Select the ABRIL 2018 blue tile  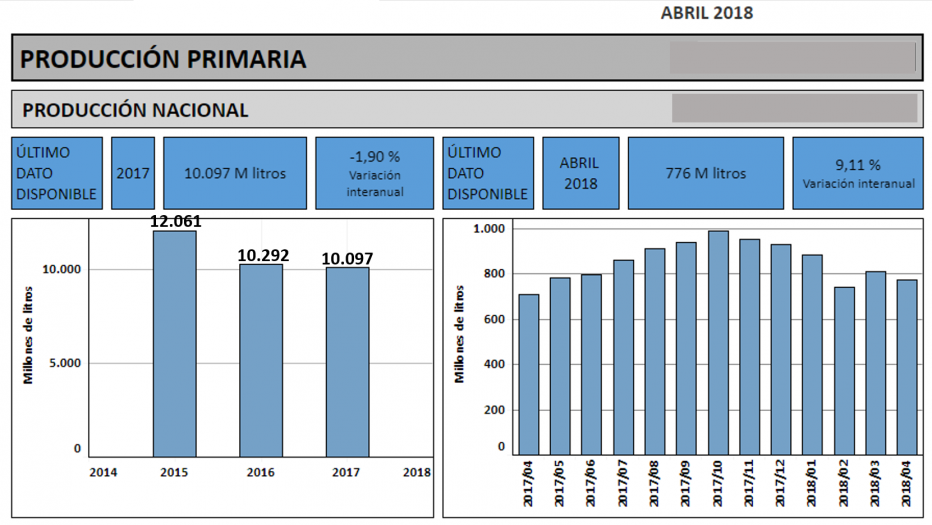click(x=579, y=173)
